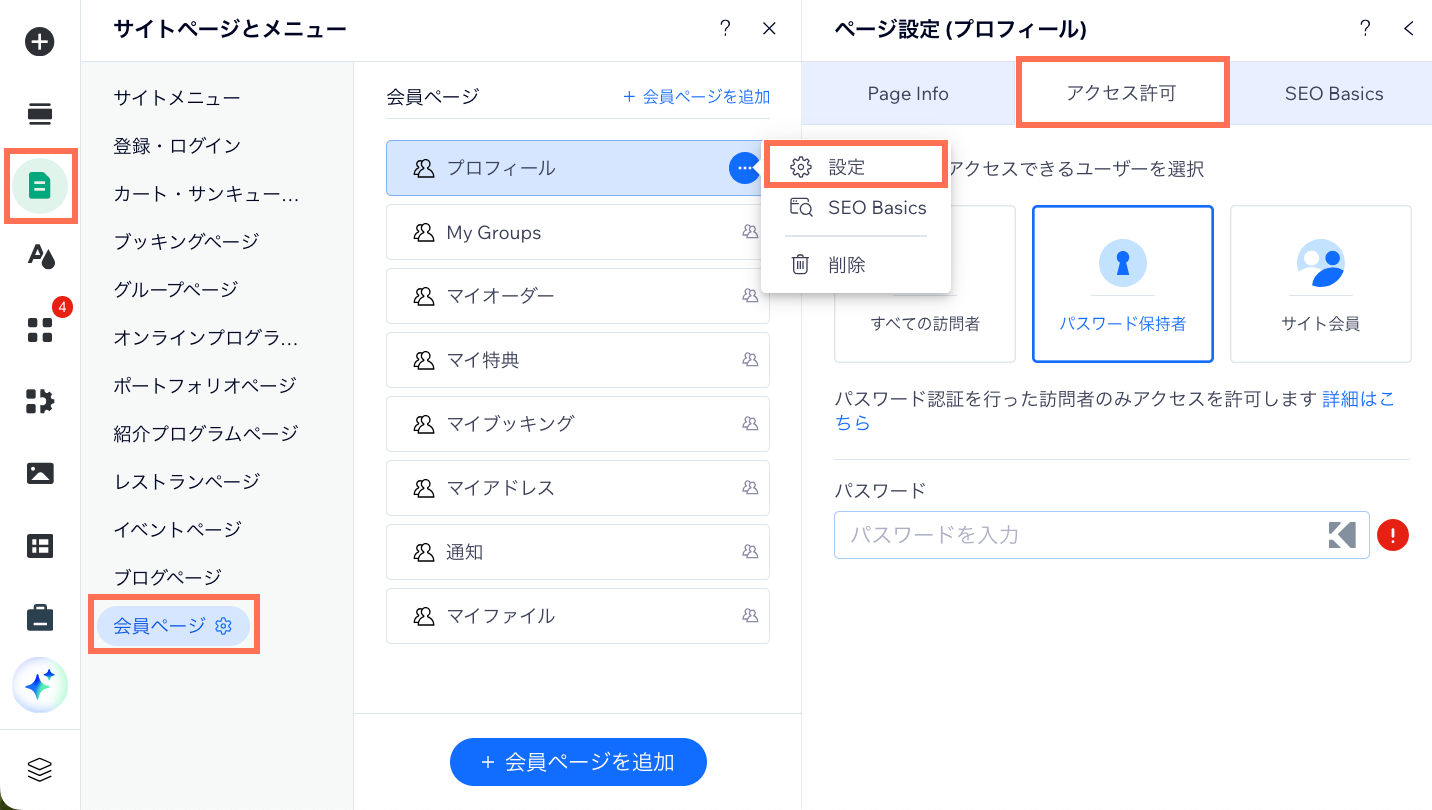This screenshot has width=1432, height=810.
Task: Click the AI assistant sparkle icon
Action: tap(39, 685)
